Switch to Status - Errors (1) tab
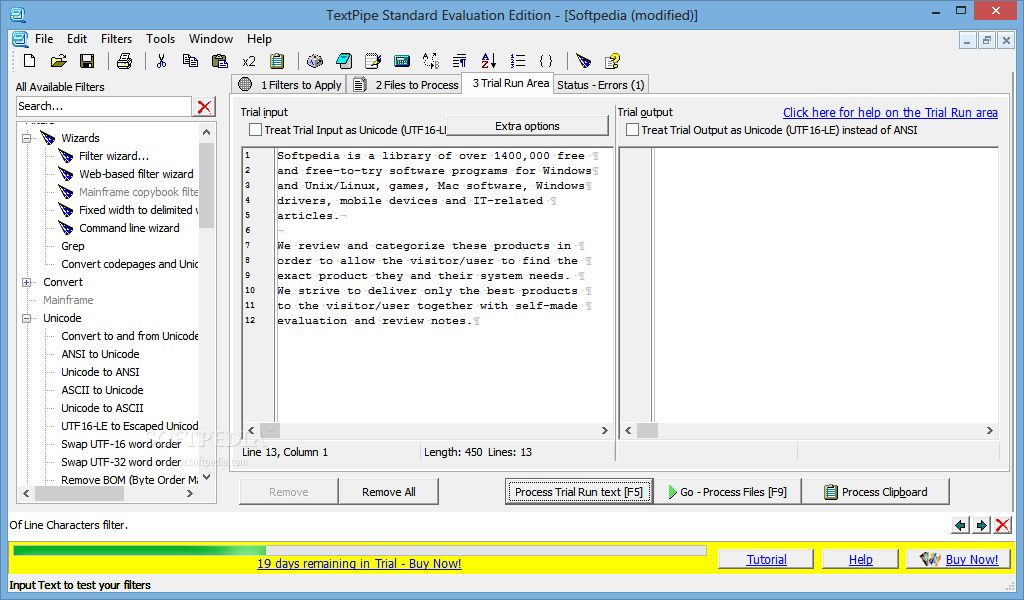1024x600 pixels. (x=601, y=85)
